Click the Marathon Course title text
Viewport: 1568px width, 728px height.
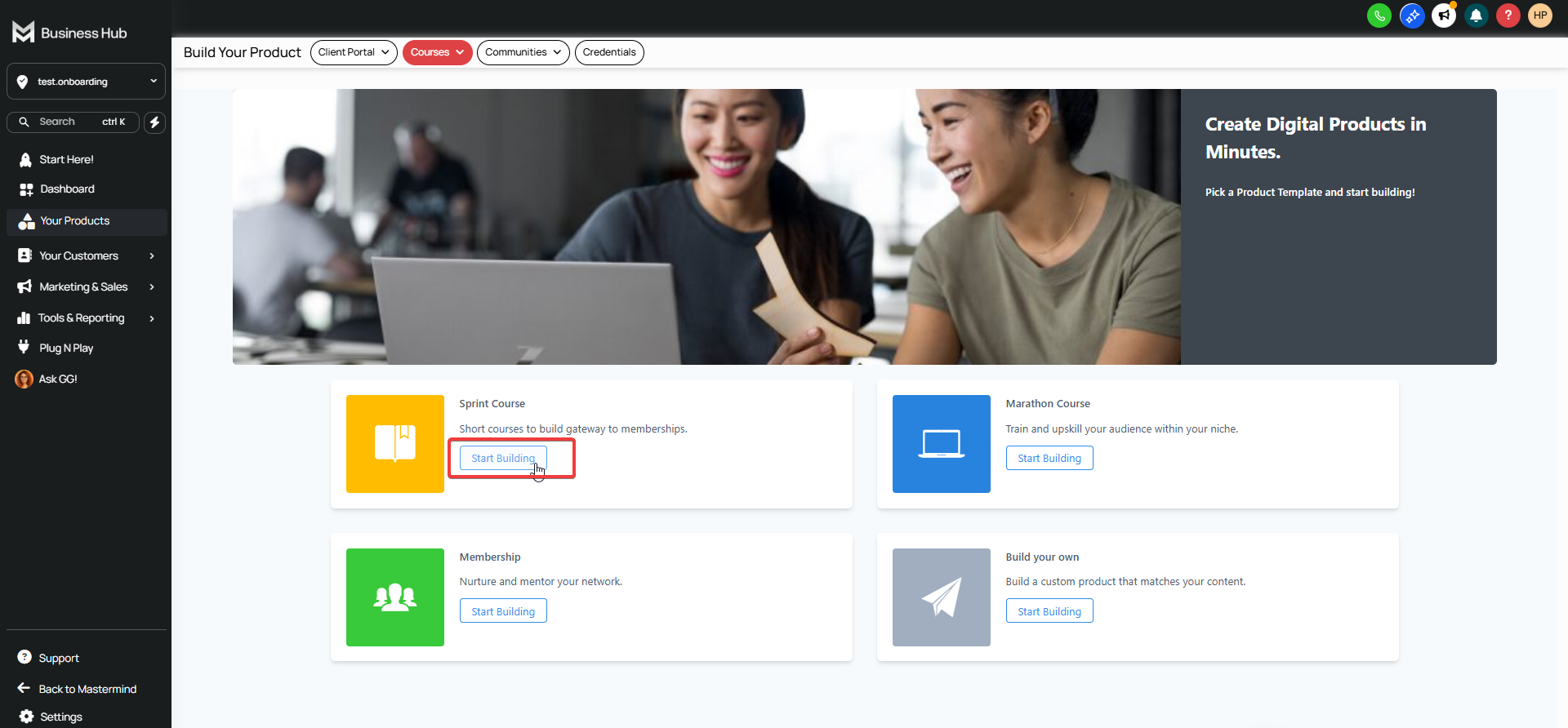click(x=1048, y=404)
